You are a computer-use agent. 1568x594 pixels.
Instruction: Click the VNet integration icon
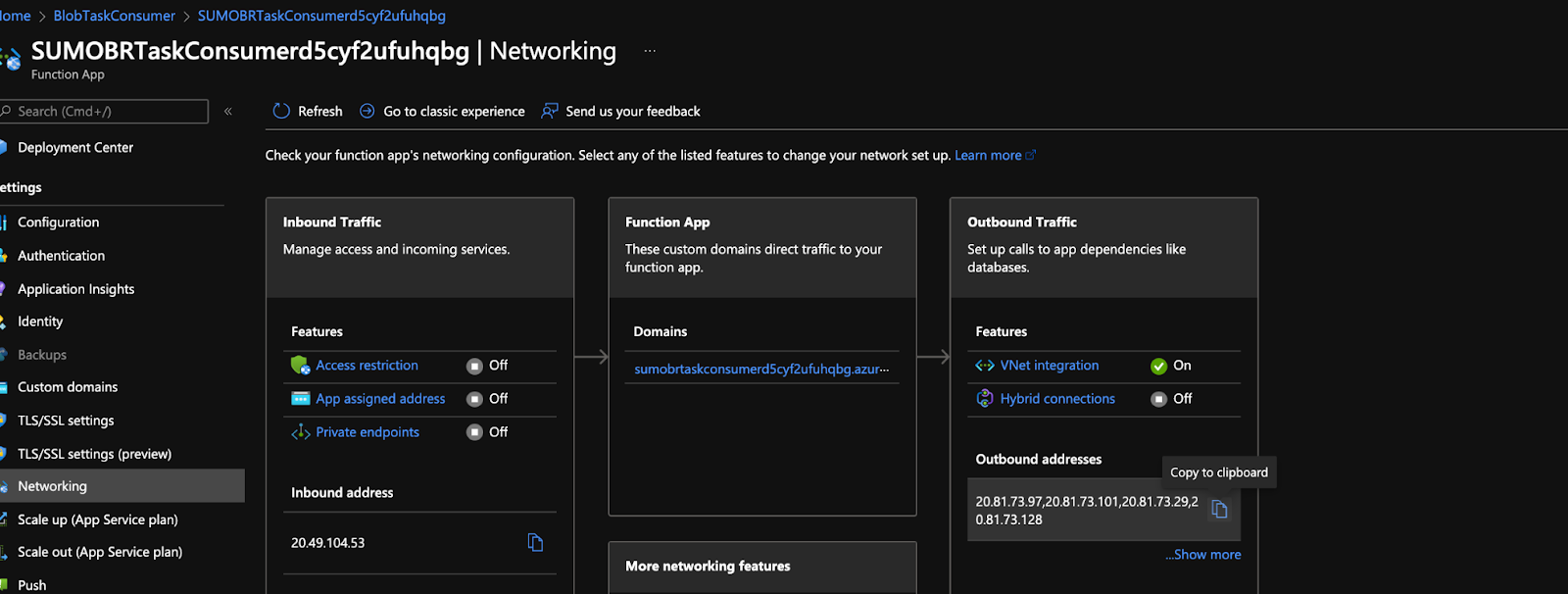tap(984, 366)
